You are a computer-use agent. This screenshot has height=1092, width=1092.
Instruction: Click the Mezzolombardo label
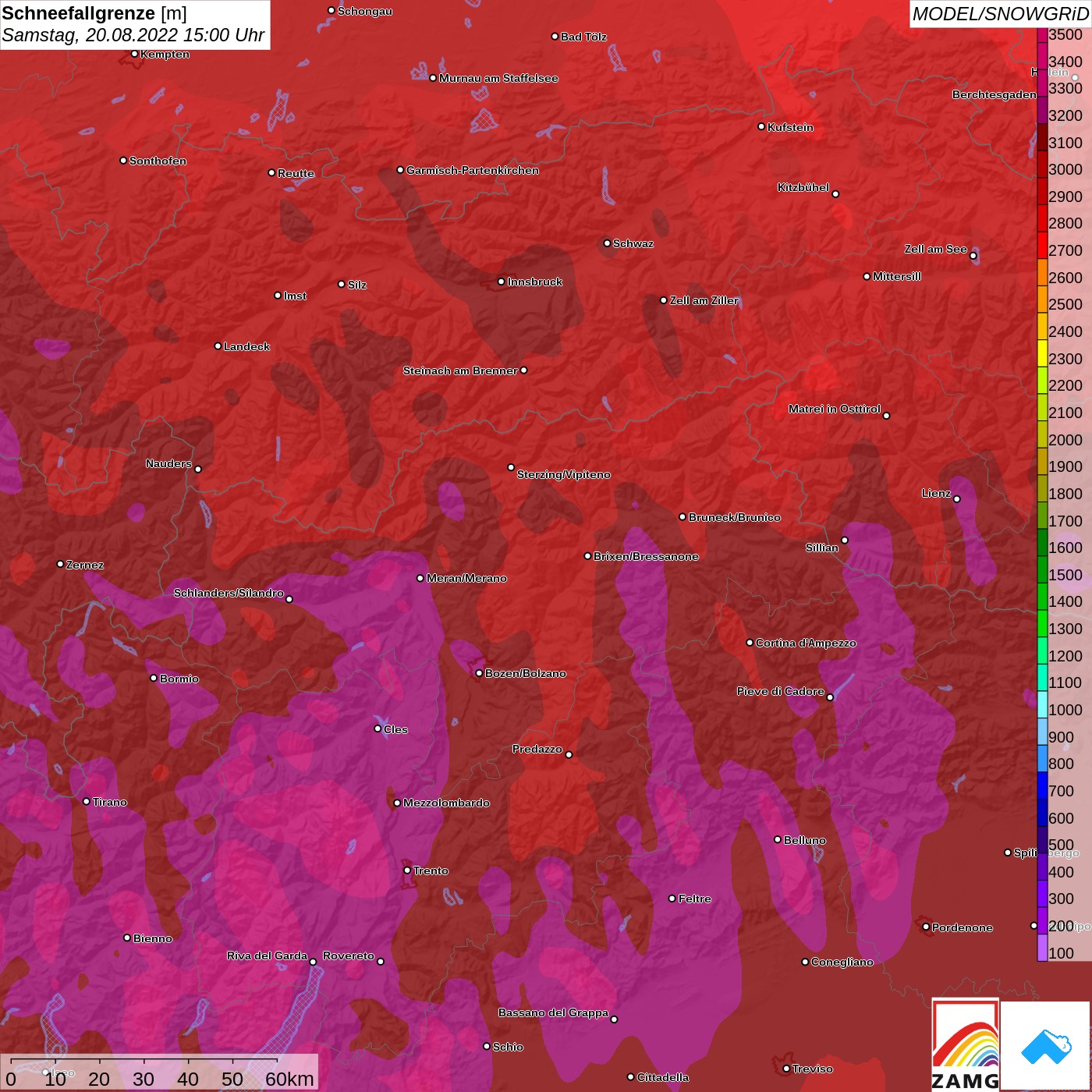point(446,803)
